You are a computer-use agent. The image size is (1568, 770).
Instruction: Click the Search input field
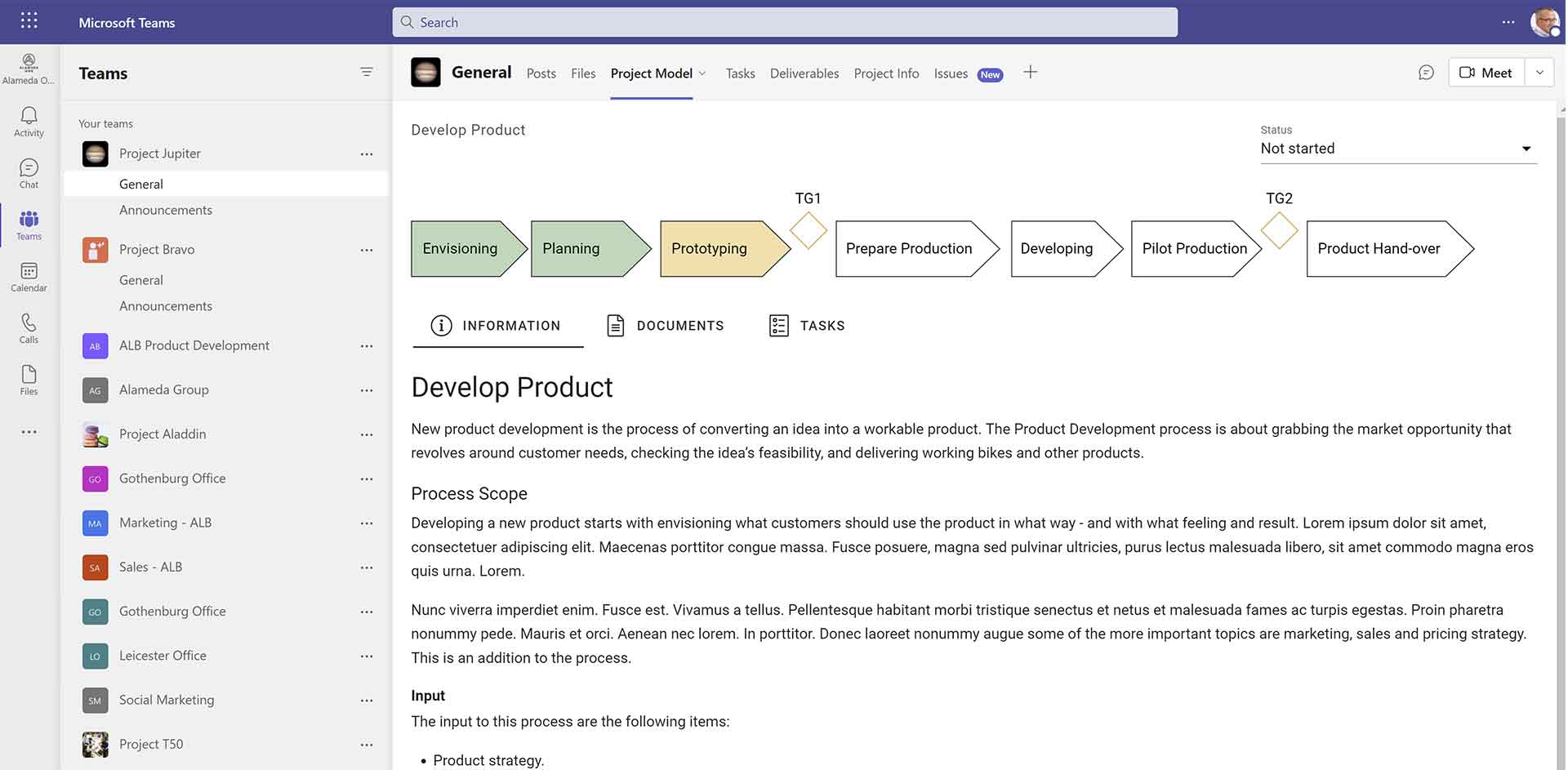(x=785, y=22)
